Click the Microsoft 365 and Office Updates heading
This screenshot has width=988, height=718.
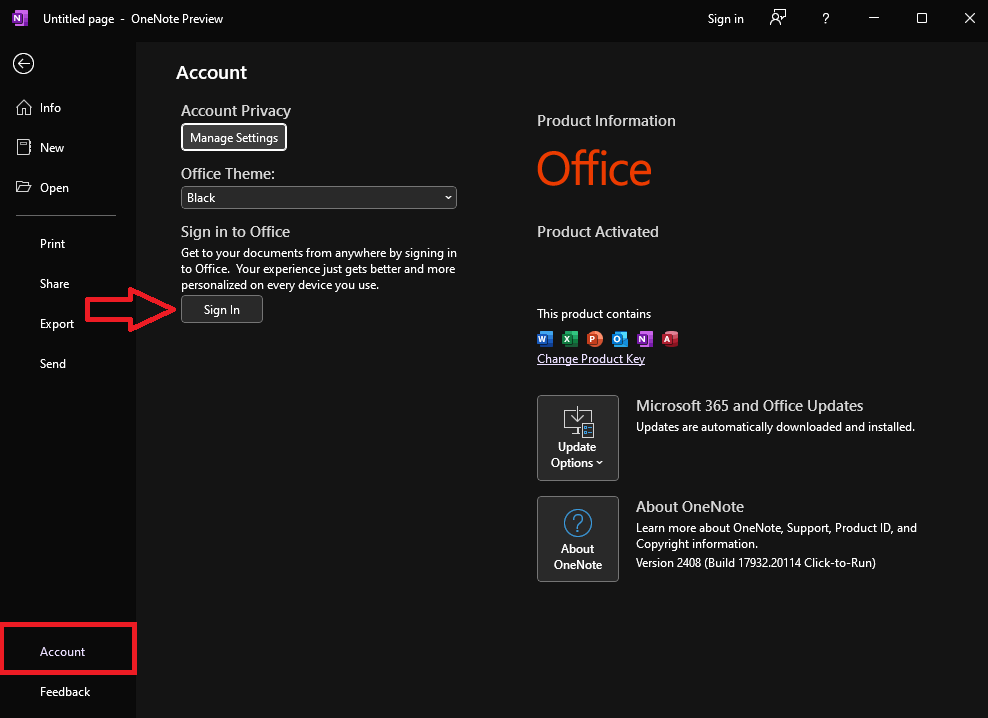click(x=749, y=405)
